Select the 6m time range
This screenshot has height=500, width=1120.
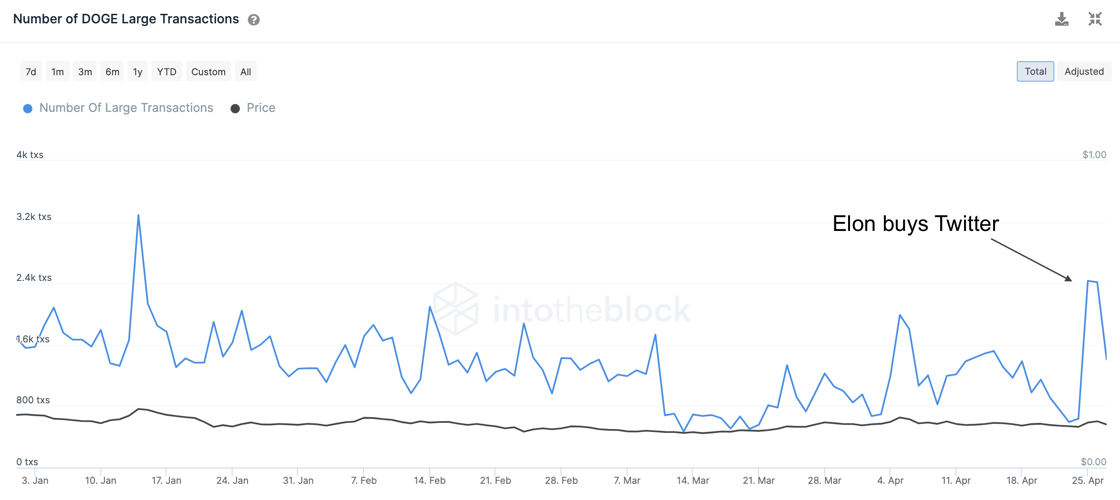(x=112, y=72)
